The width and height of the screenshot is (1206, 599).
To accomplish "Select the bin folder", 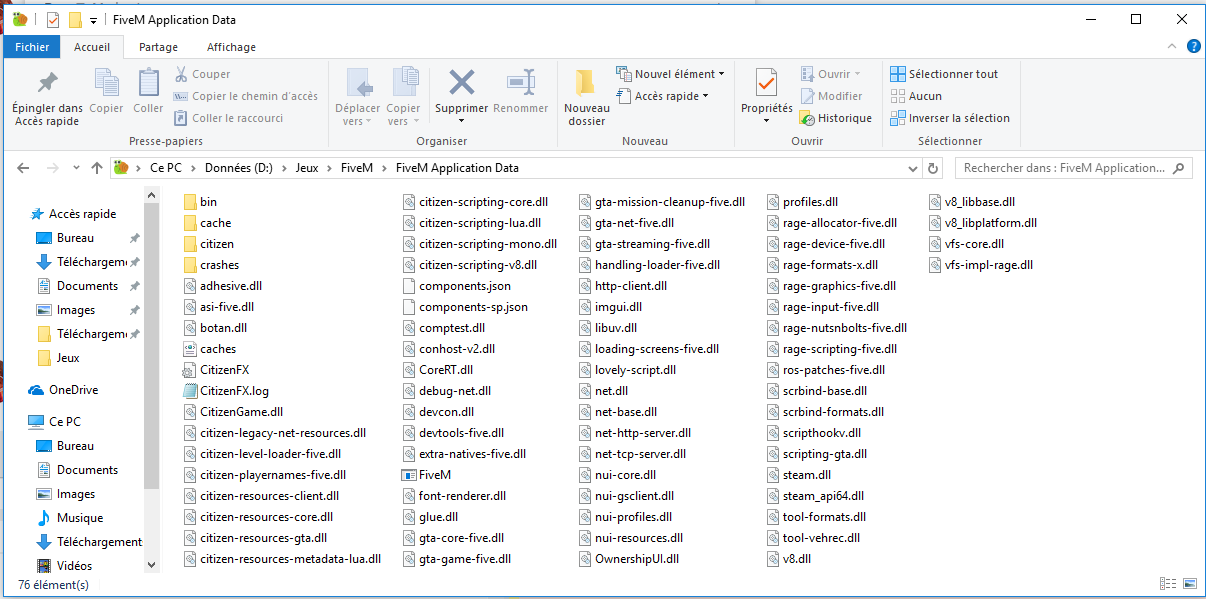I will coord(200,202).
